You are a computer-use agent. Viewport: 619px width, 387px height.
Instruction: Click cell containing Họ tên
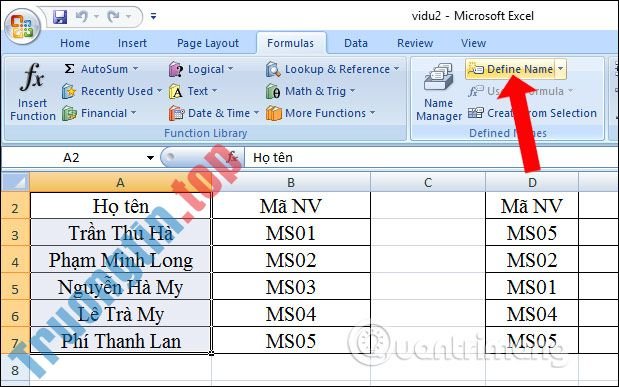[x=121, y=206]
